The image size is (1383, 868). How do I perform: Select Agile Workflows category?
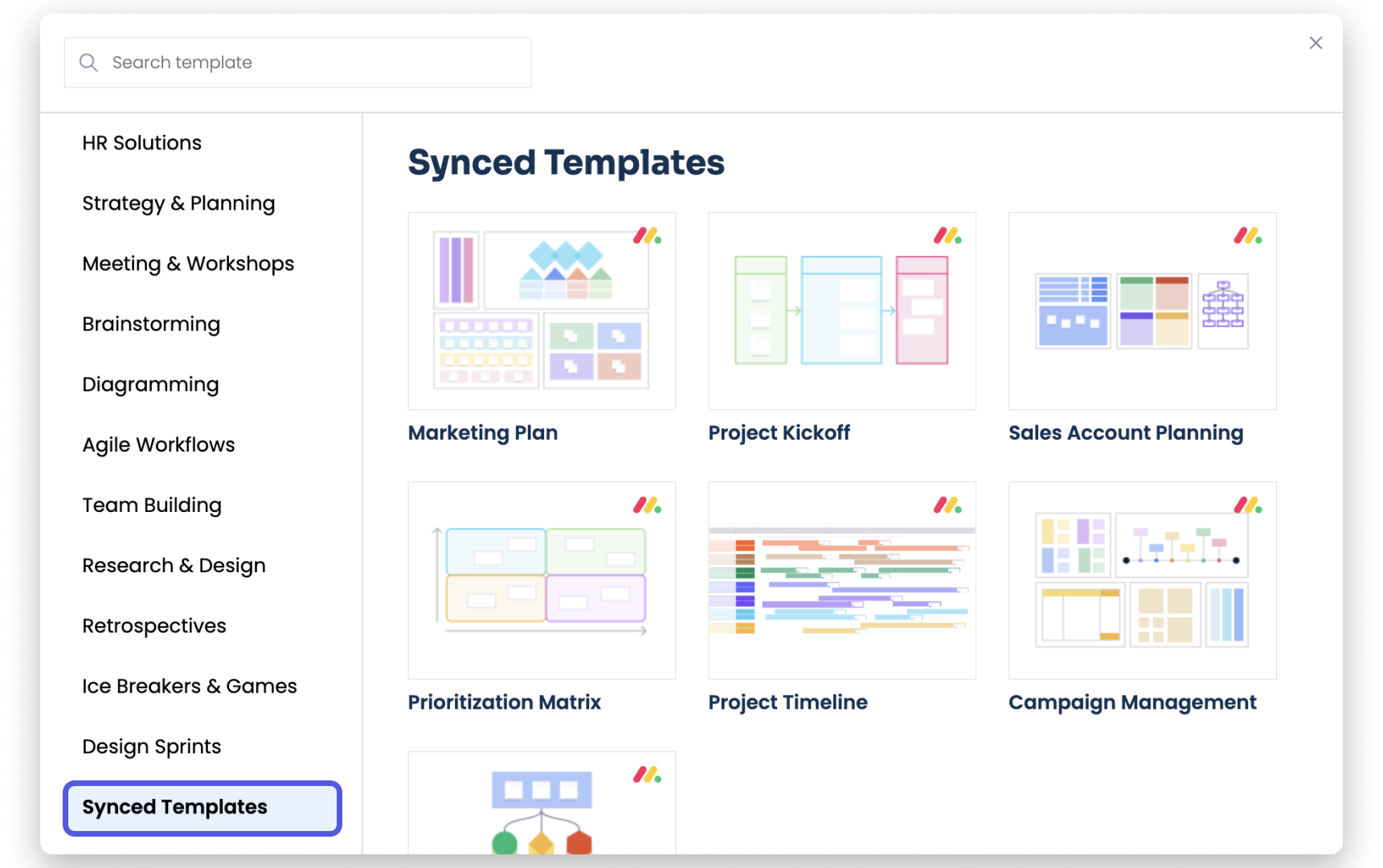tap(158, 444)
